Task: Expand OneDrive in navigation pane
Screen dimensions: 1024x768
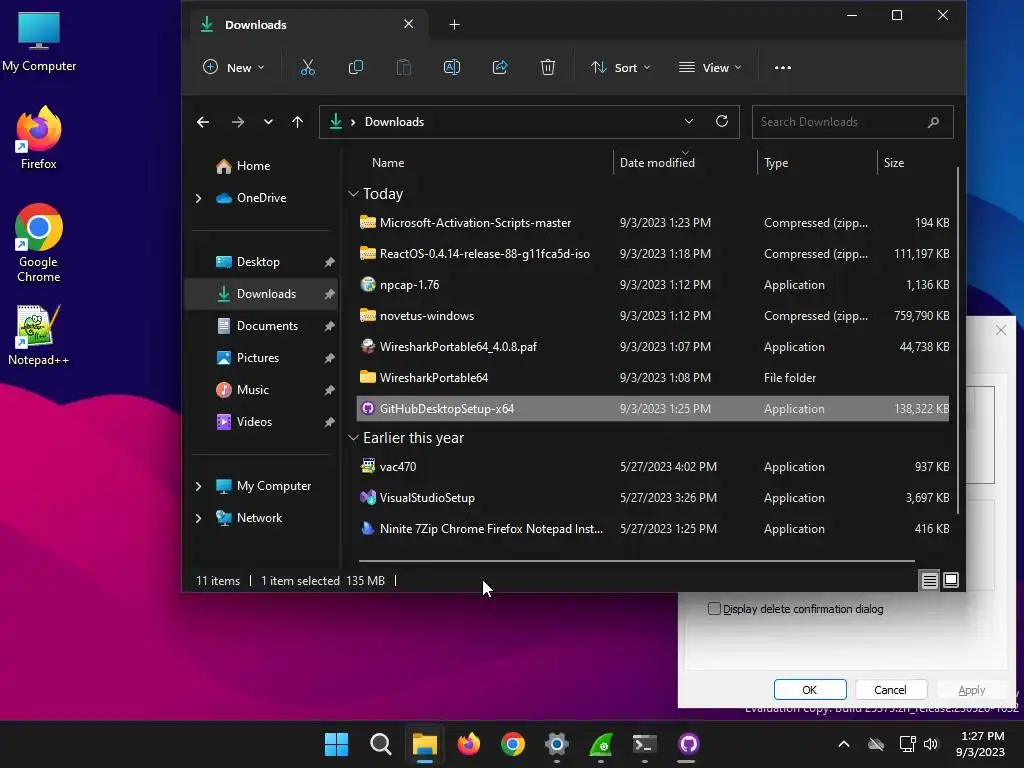Action: [x=199, y=198]
